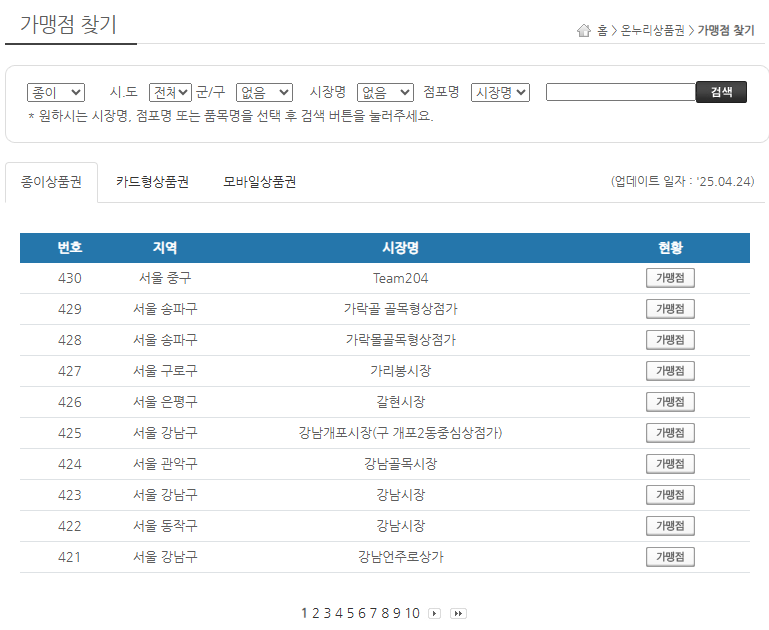This screenshot has width=769, height=630.
Task: Select market name 가락몰골목형상점가
Action: click(401, 340)
